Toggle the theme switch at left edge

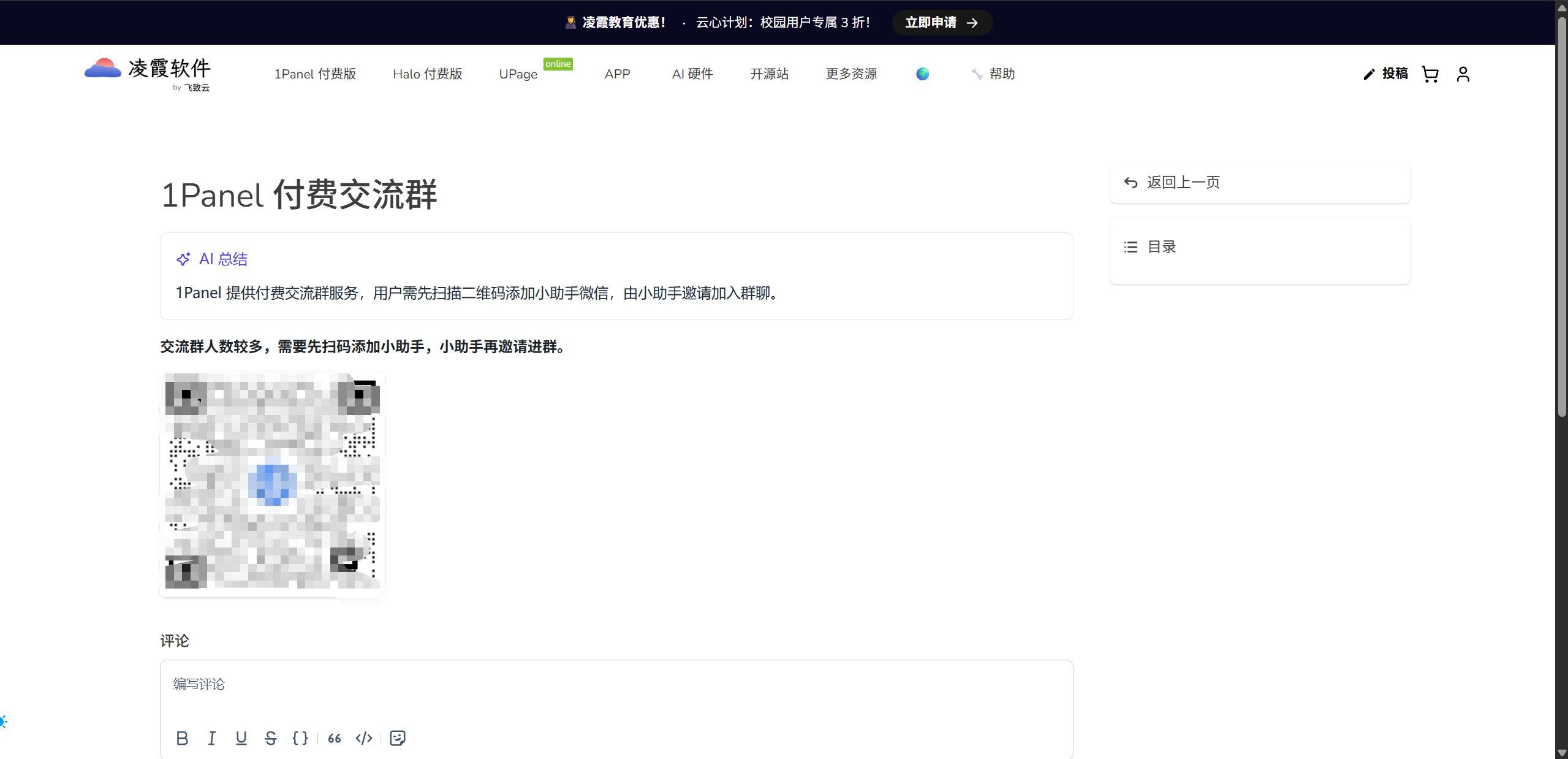(4, 722)
